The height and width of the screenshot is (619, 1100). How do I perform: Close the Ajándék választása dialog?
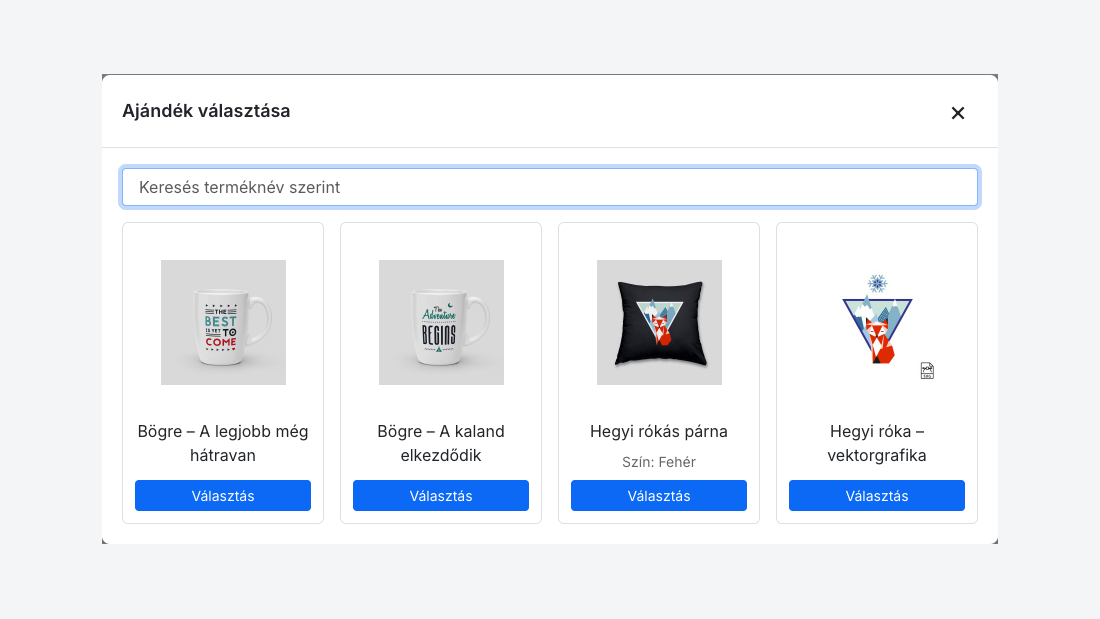[x=958, y=113]
